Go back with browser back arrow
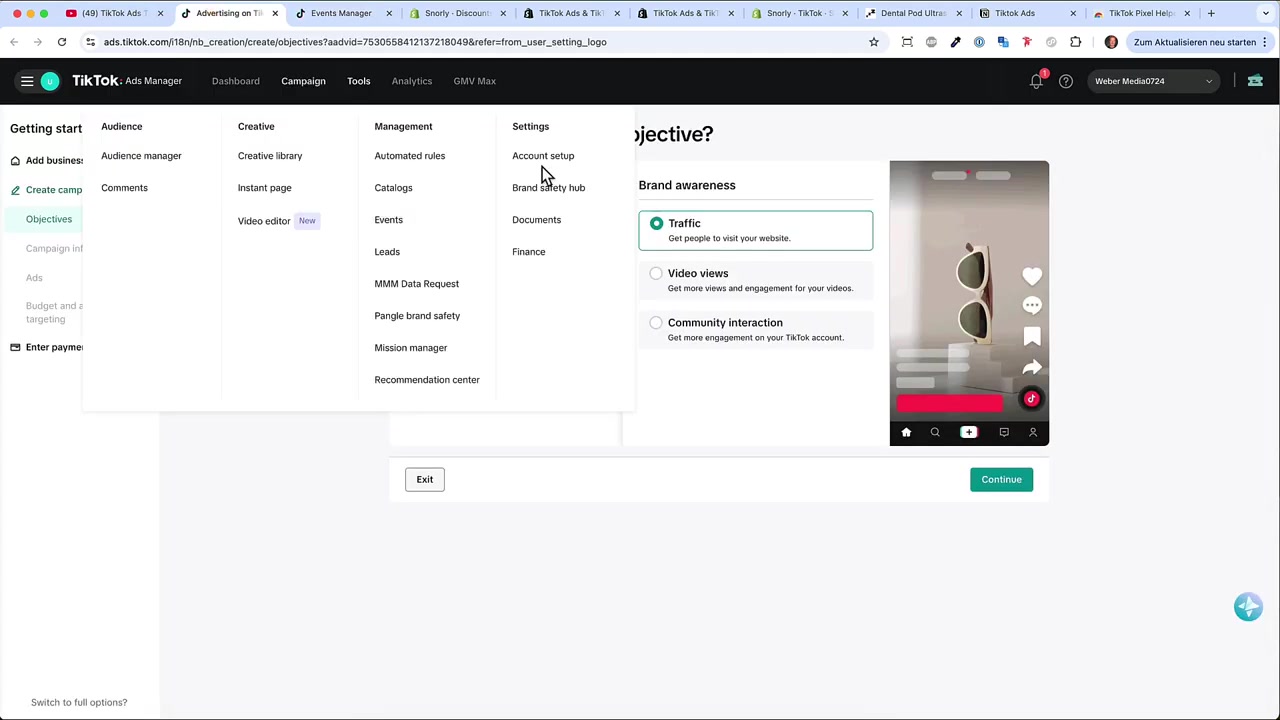 [14, 42]
